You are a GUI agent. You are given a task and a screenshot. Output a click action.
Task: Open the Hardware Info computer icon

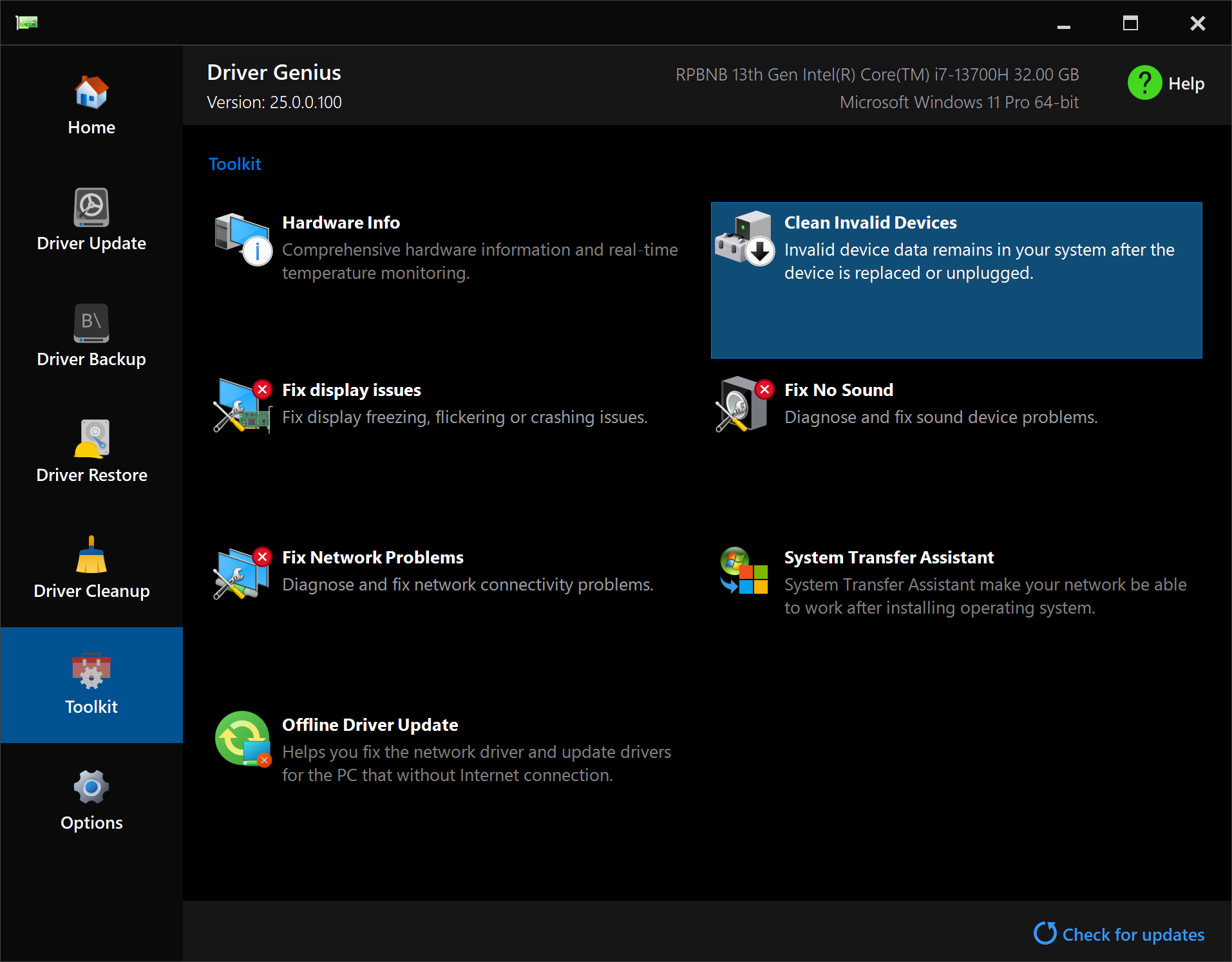coord(242,239)
